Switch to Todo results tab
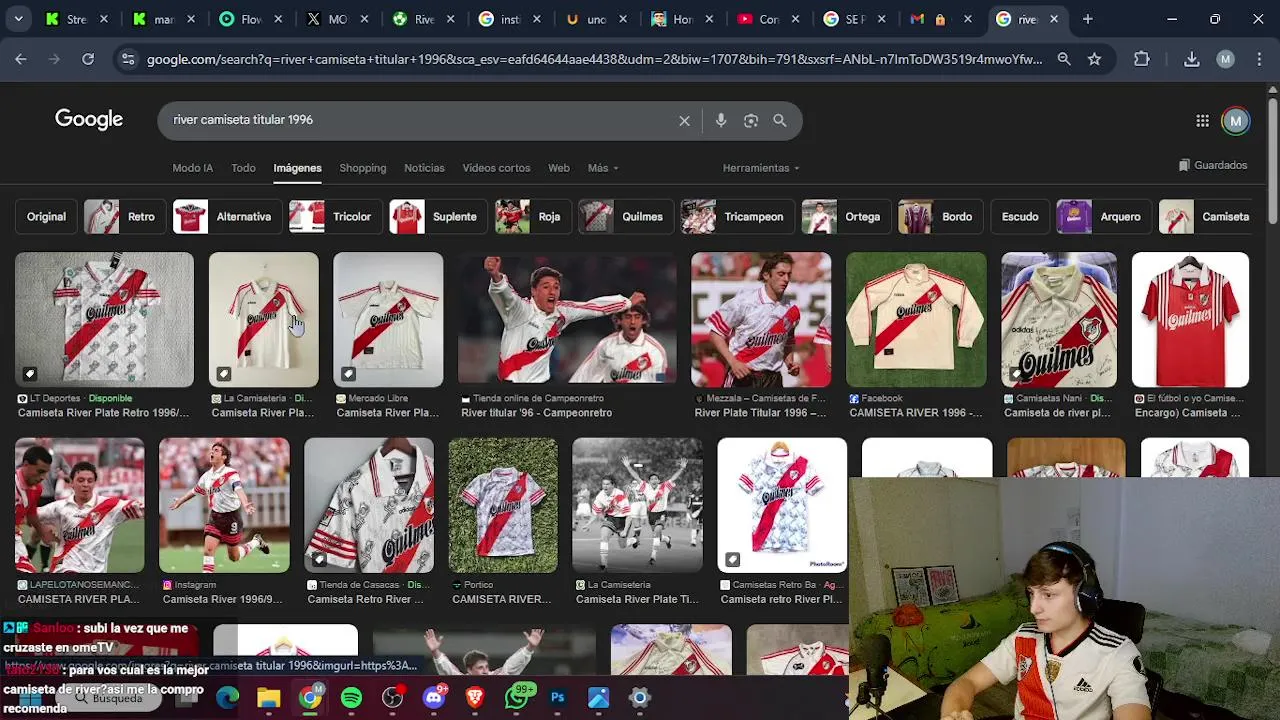The width and height of the screenshot is (1280, 720). pos(243,168)
